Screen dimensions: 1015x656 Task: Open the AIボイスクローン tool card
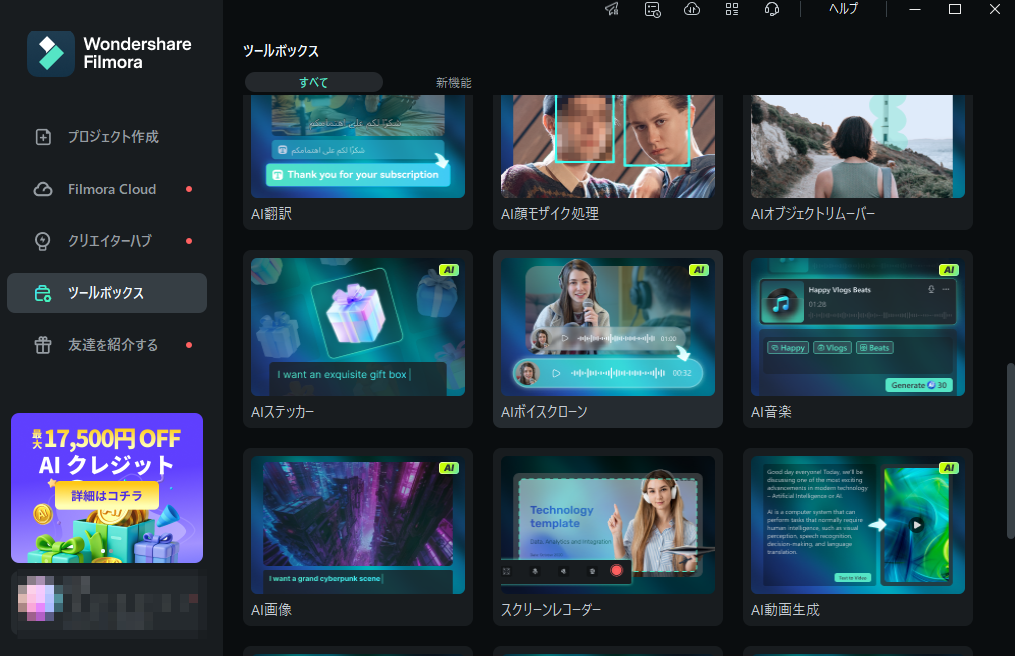point(608,339)
